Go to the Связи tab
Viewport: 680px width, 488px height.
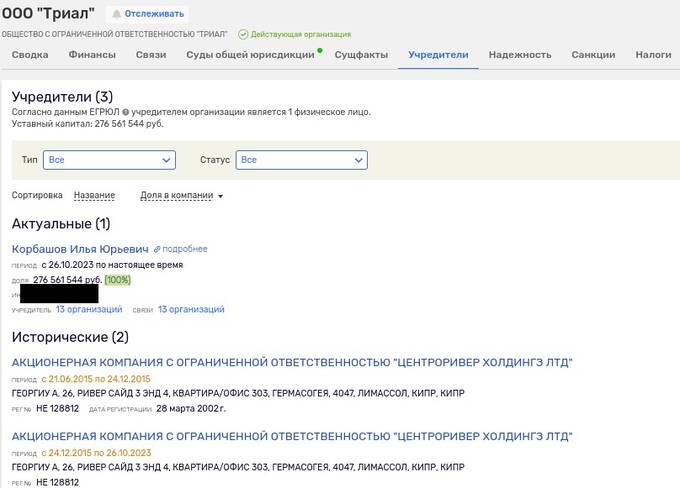click(x=151, y=55)
